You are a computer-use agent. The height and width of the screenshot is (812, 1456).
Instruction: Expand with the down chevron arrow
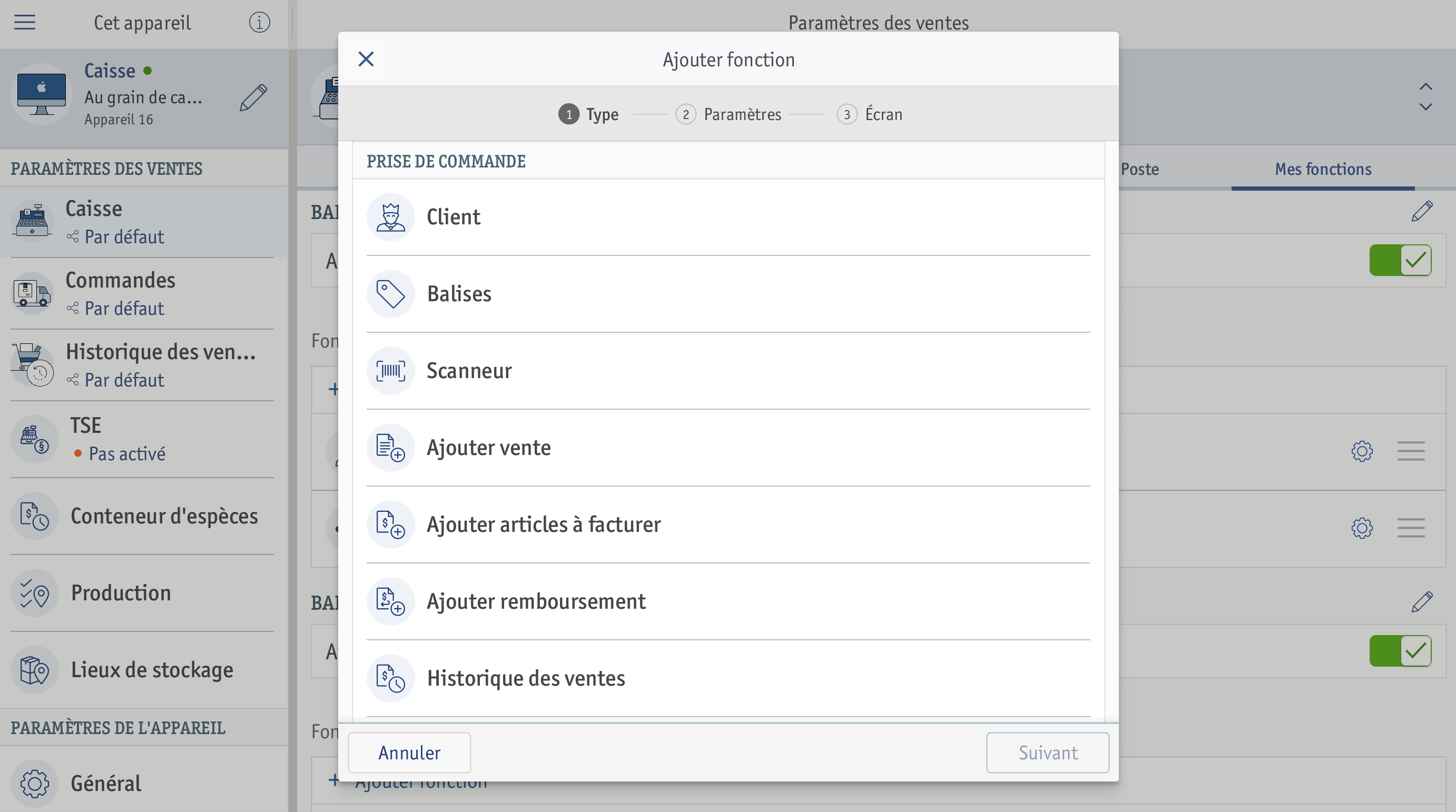pyautogui.click(x=1425, y=107)
